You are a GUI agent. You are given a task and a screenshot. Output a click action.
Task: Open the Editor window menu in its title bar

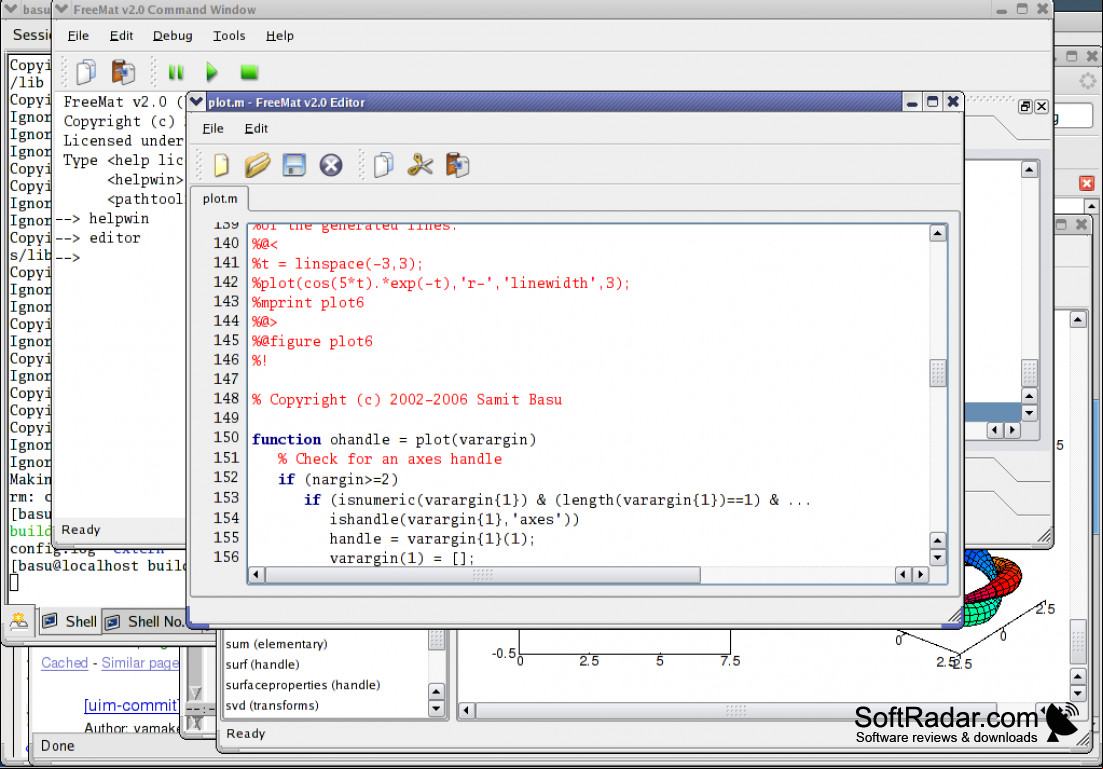[x=197, y=102]
